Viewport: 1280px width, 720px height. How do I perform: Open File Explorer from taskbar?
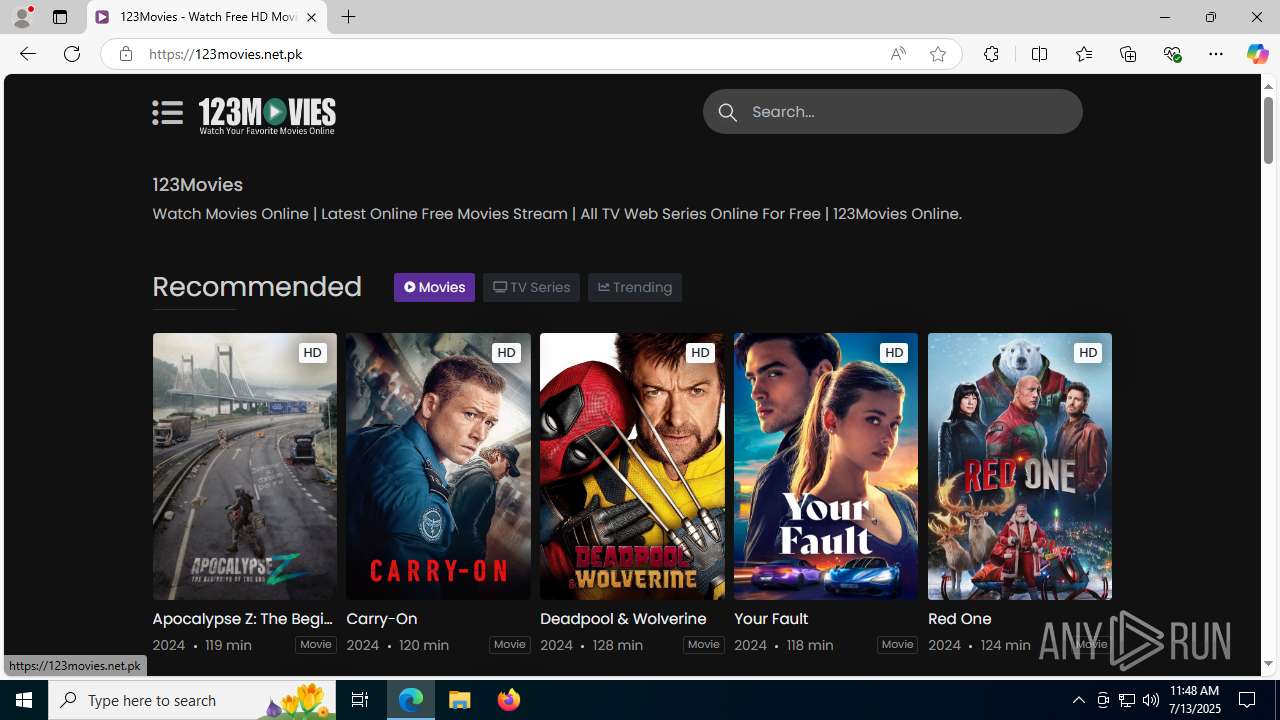coord(460,700)
